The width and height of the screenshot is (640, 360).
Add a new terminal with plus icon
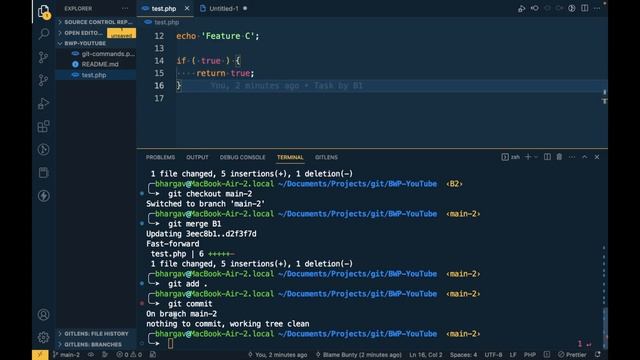pos(528,157)
